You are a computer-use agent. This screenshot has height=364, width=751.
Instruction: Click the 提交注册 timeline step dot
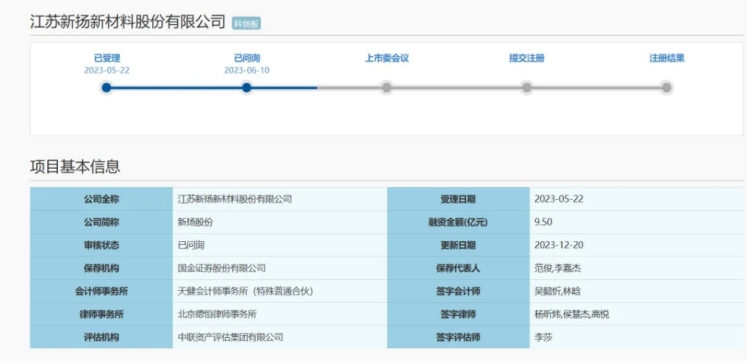pyautogui.click(x=526, y=88)
